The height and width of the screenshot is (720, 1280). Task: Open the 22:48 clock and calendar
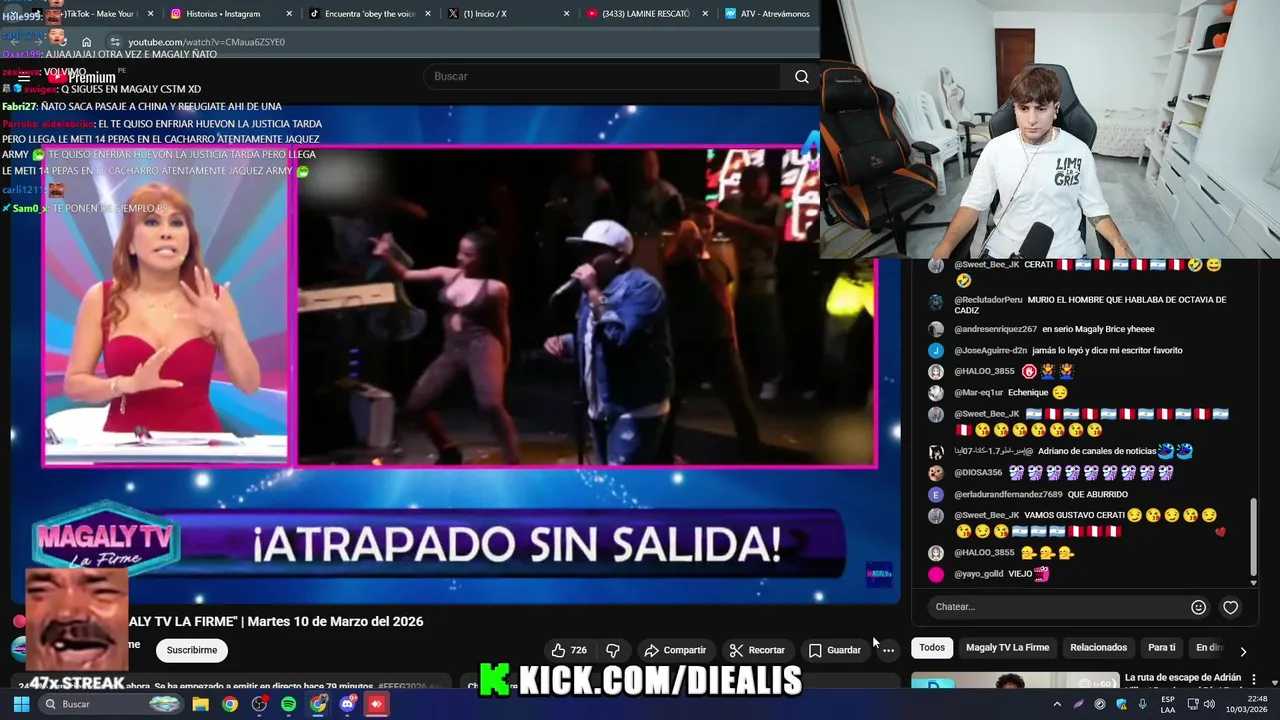[1248, 704]
